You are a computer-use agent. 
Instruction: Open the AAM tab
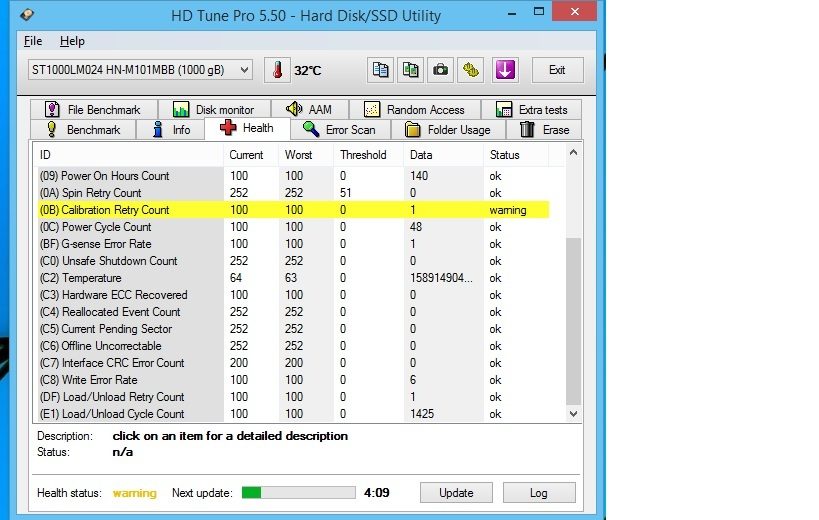coord(310,110)
